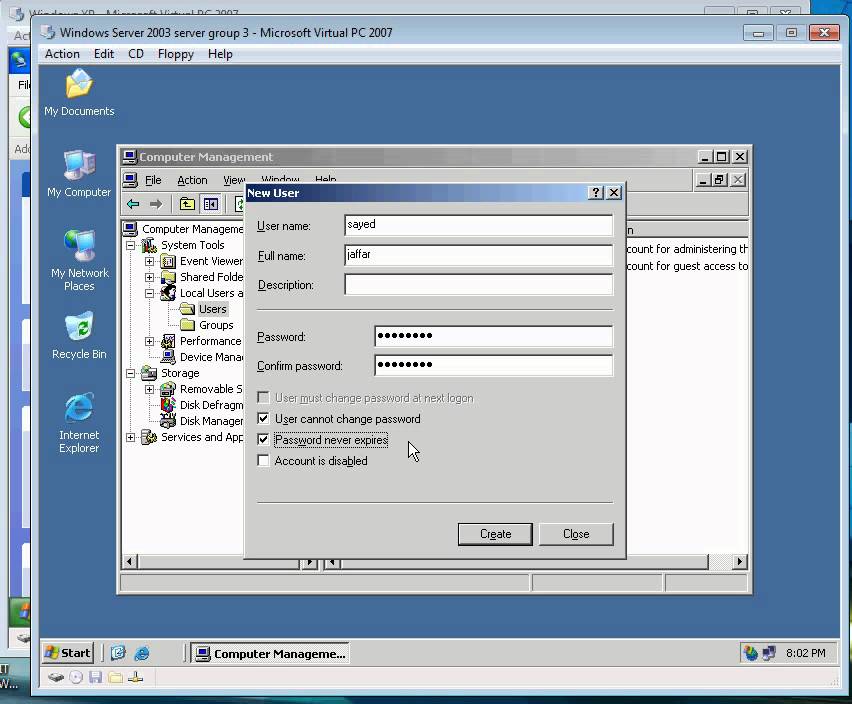Collapse the Storage node
Screen dimensions: 852x704
(x=130, y=373)
